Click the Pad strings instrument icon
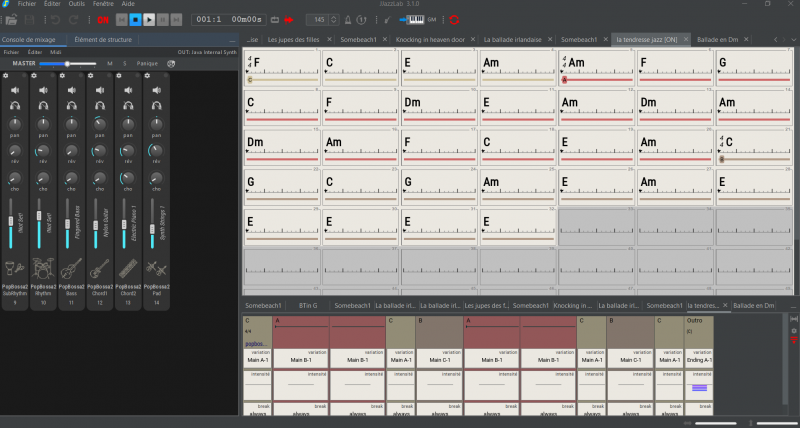 tap(154, 268)
